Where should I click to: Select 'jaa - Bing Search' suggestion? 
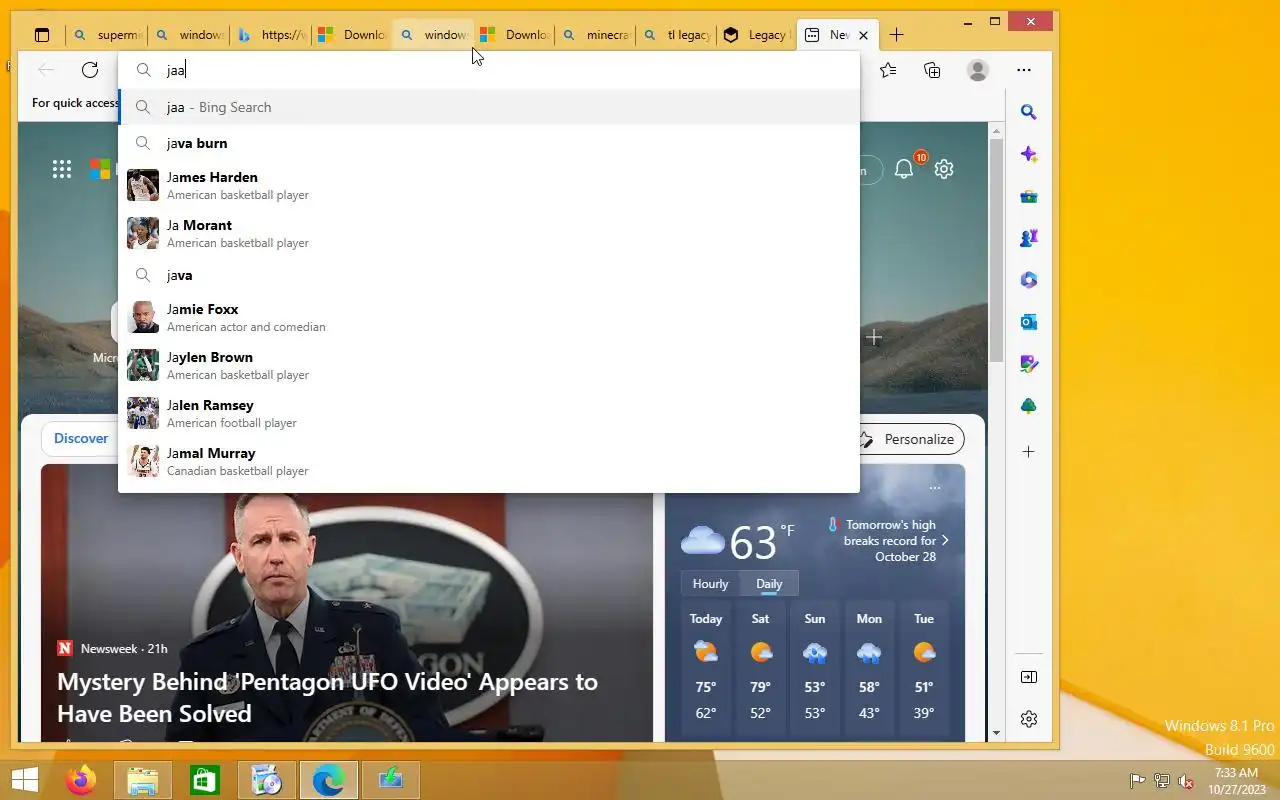click(x=489, y=107)
